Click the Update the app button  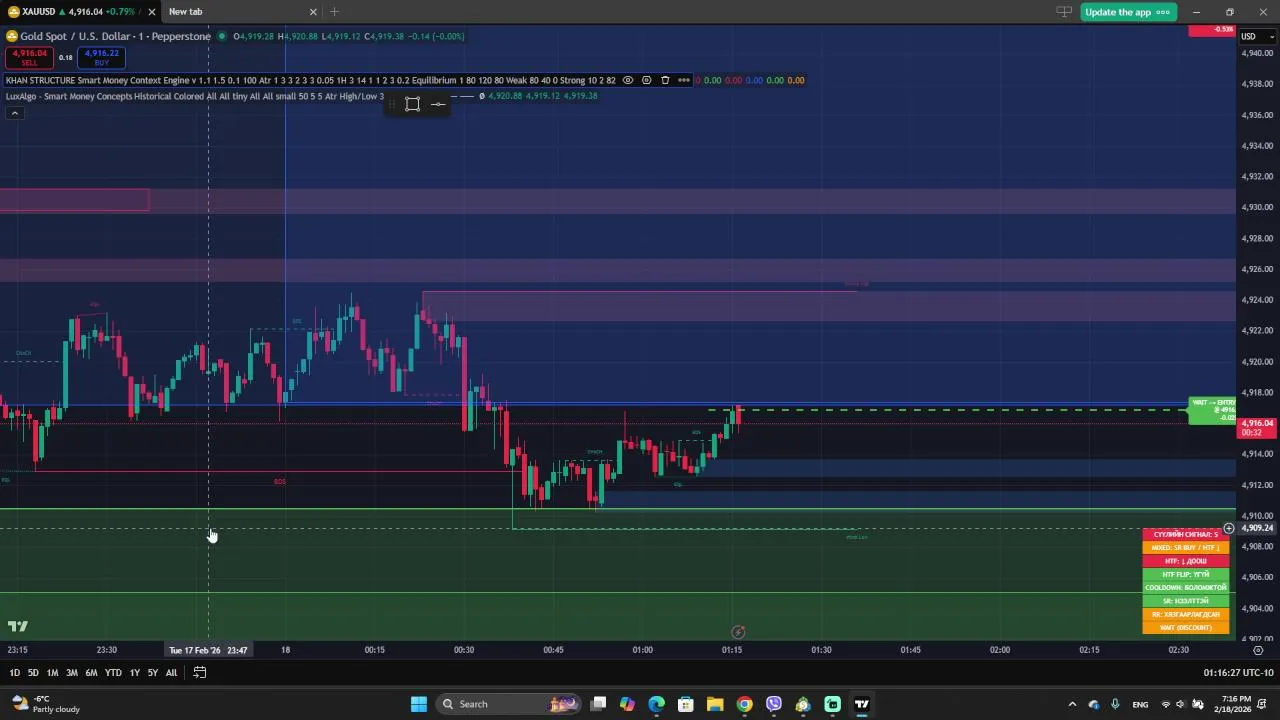[1128, 12]
